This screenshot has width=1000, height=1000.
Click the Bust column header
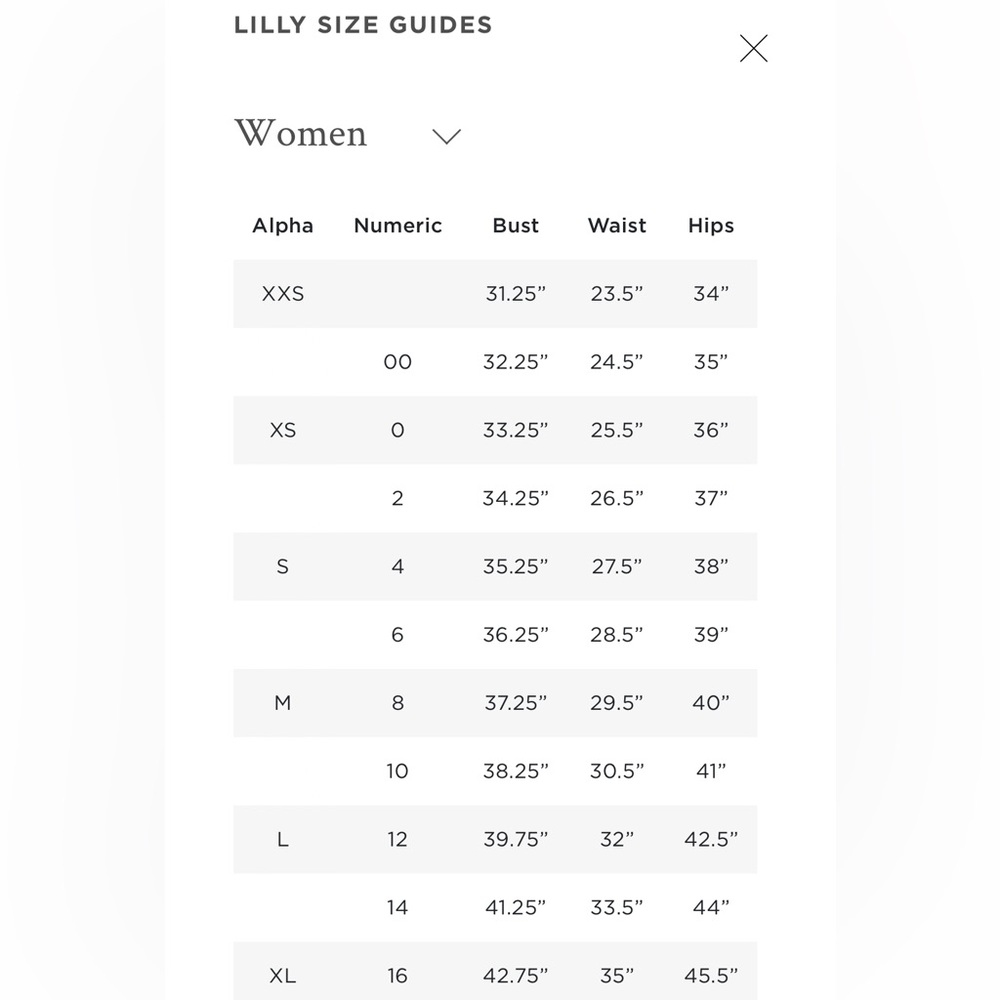[x=515, y=226]
